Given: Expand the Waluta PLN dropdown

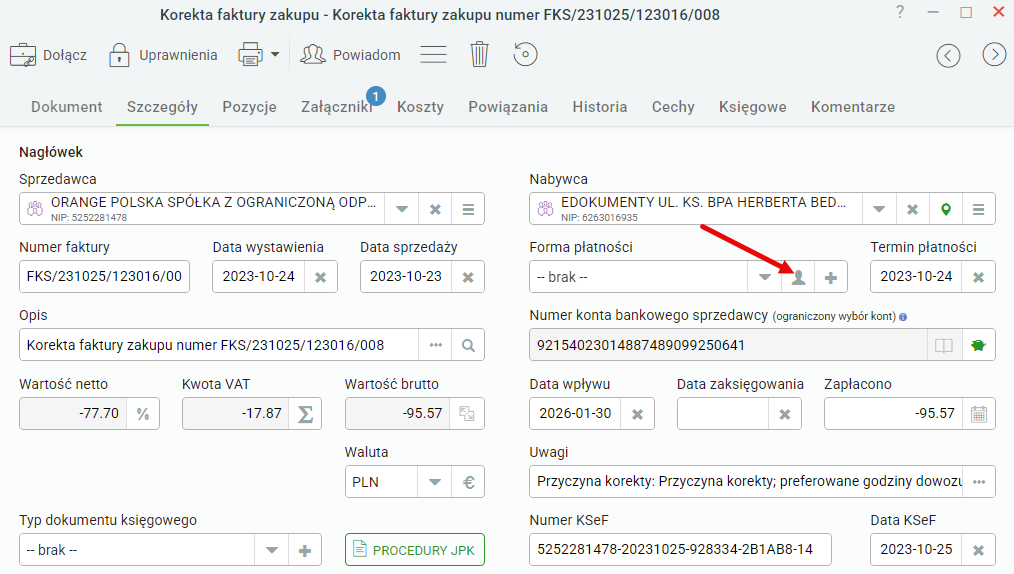Looking at the screenshot, I should (435, 482).
